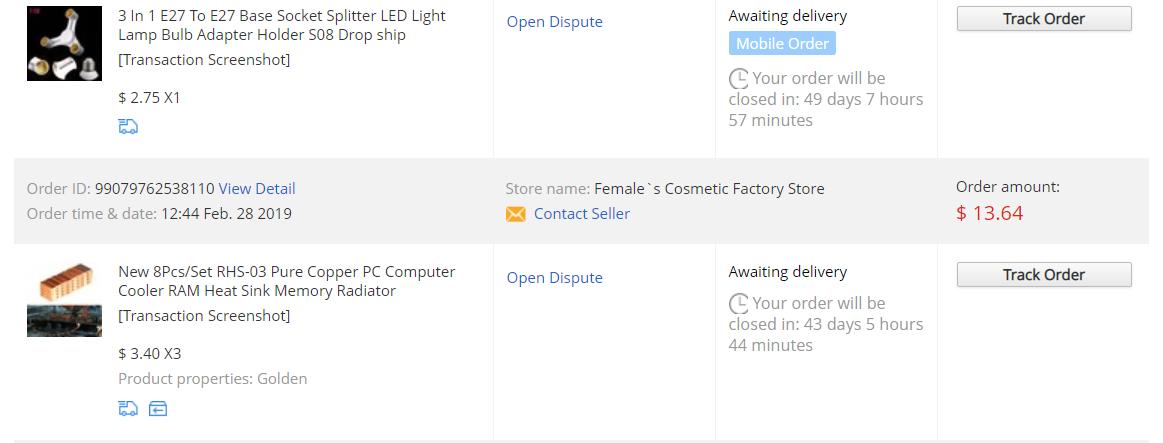This screenshot has height=443, width=1163.
Task: Click the Female's Cosmetic Factory Store name
Action: tap(709, 188)
